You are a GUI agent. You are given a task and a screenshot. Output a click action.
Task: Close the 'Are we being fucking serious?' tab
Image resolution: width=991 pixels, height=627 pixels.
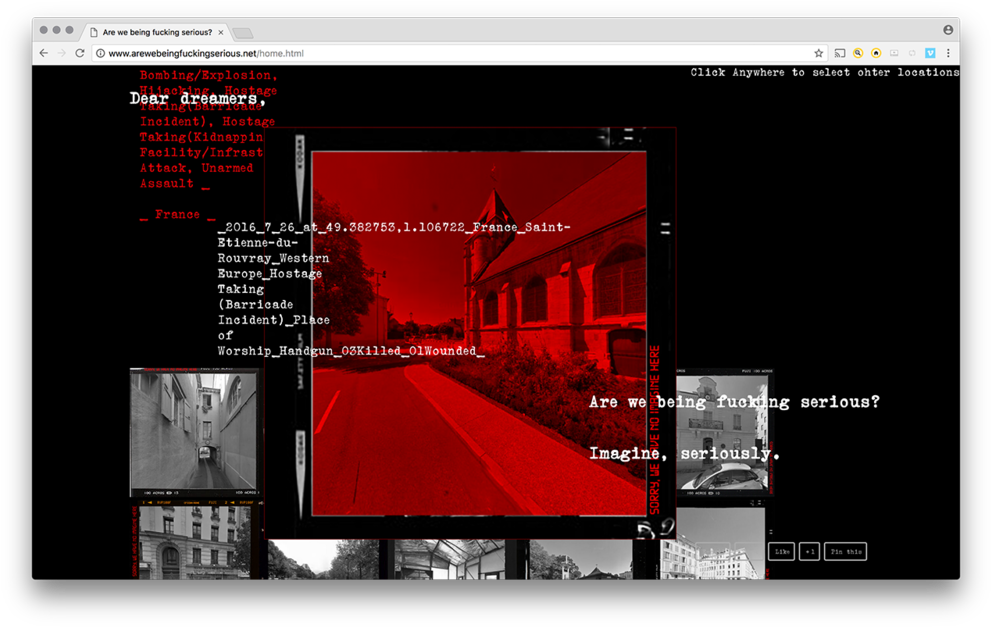221,32
